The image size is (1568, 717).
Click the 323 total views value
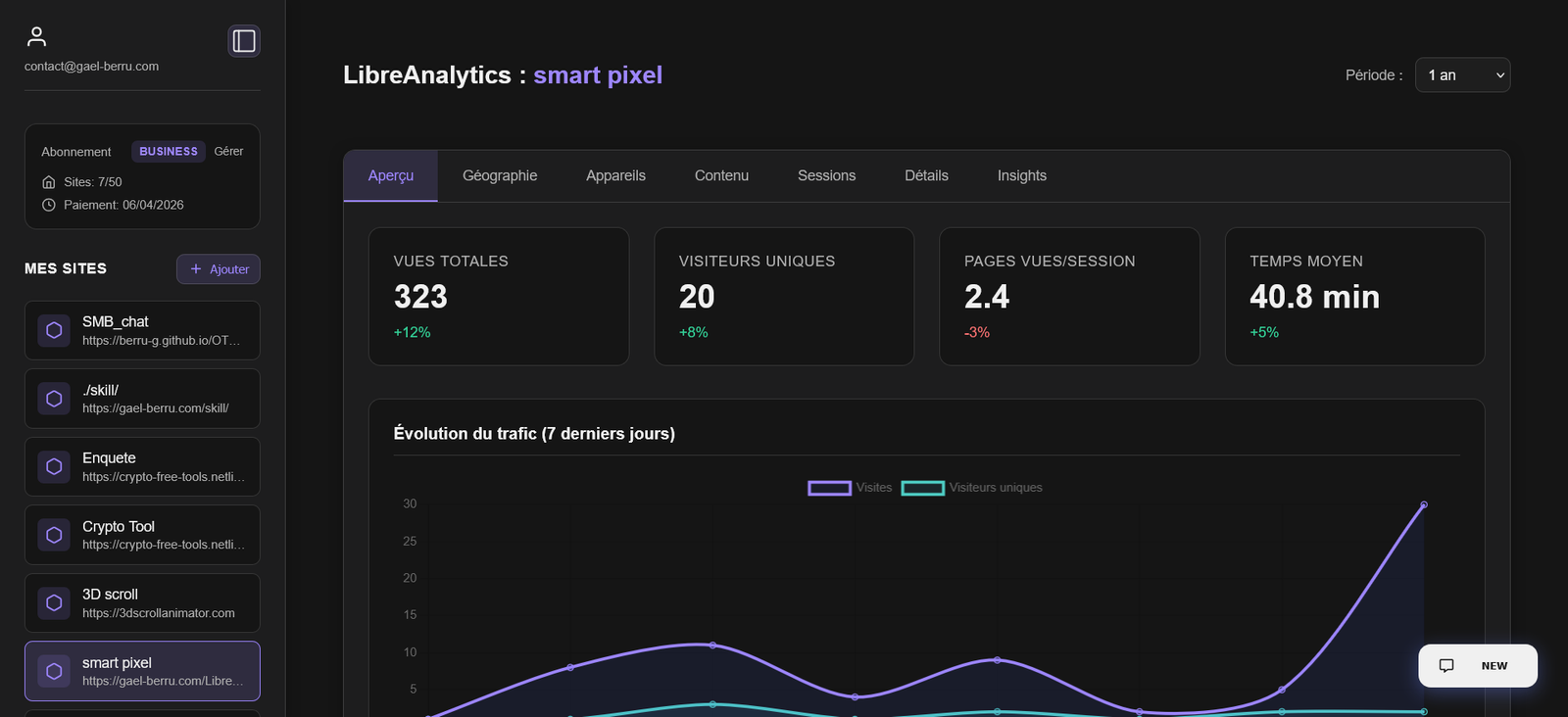pos(420,297)
